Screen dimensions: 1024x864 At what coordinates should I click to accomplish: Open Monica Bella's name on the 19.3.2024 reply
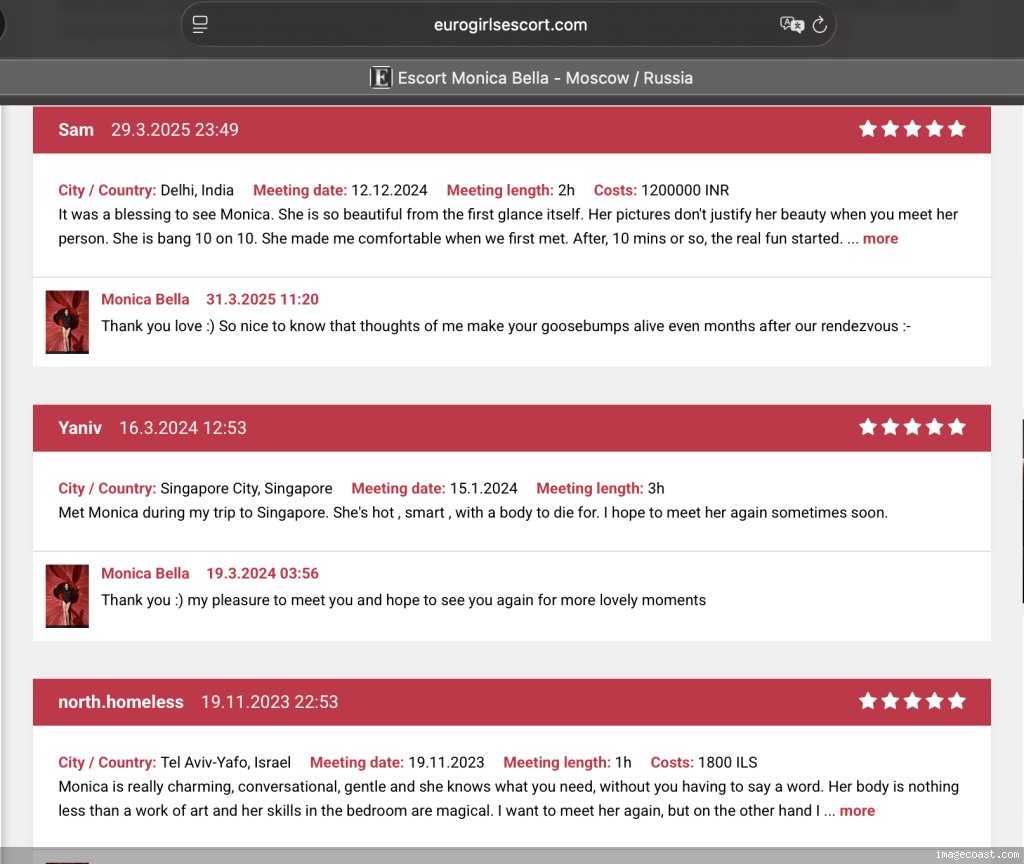click(145, 573)
